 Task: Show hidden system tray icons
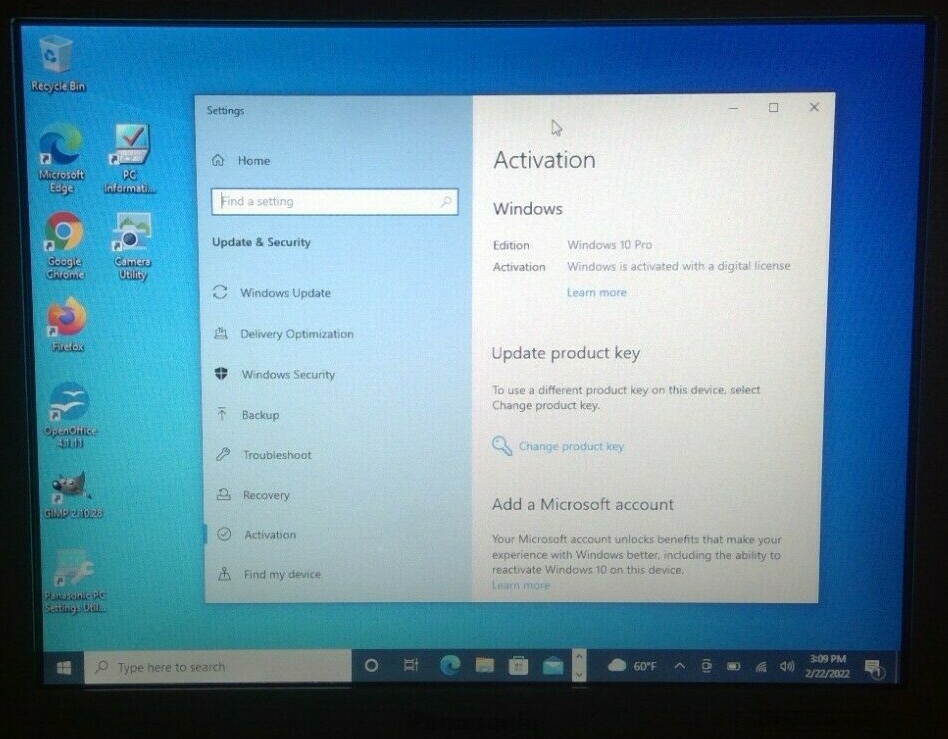[680, 666]
